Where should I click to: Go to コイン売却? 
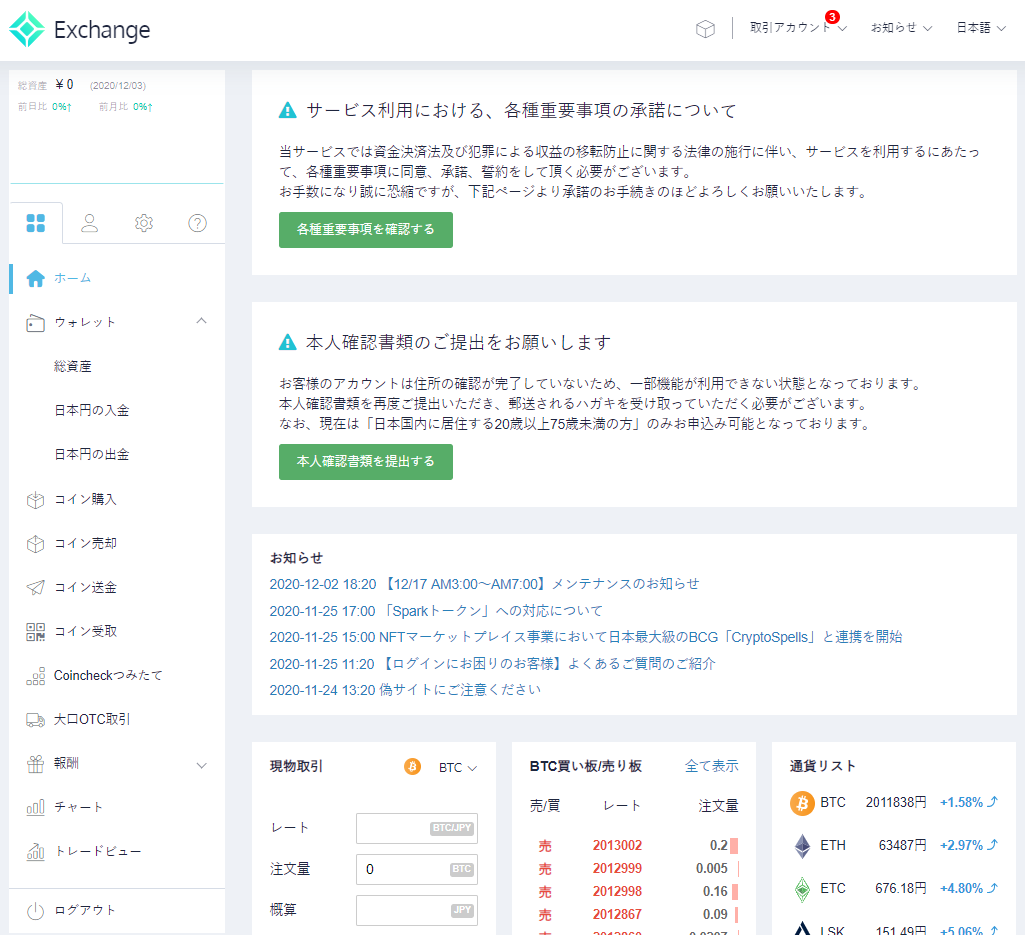[85, 543]
